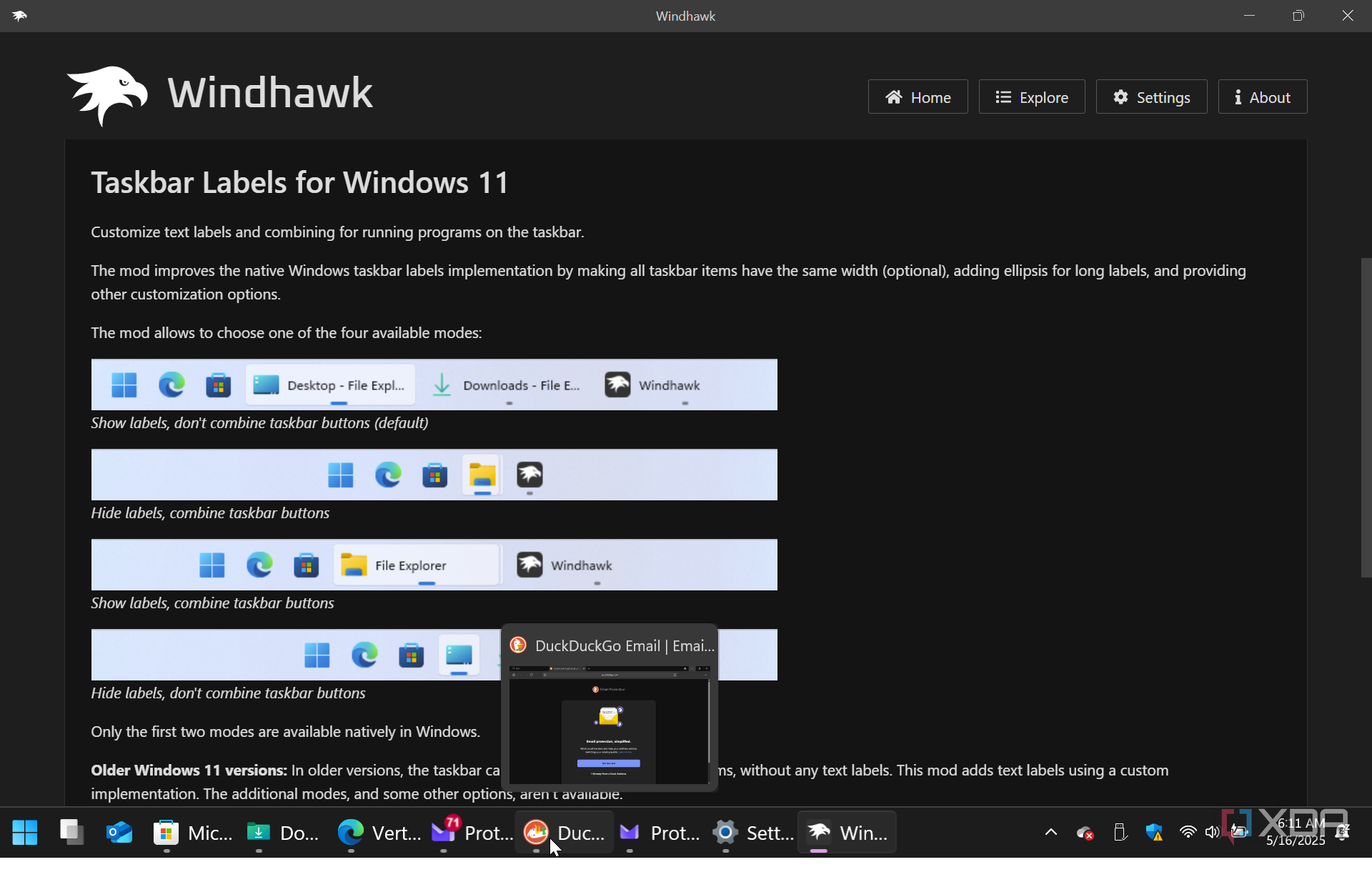The image size is (1372, 872).
Task: Switch to the DuckDuckGo taskbar item
Action: (565, 832)
